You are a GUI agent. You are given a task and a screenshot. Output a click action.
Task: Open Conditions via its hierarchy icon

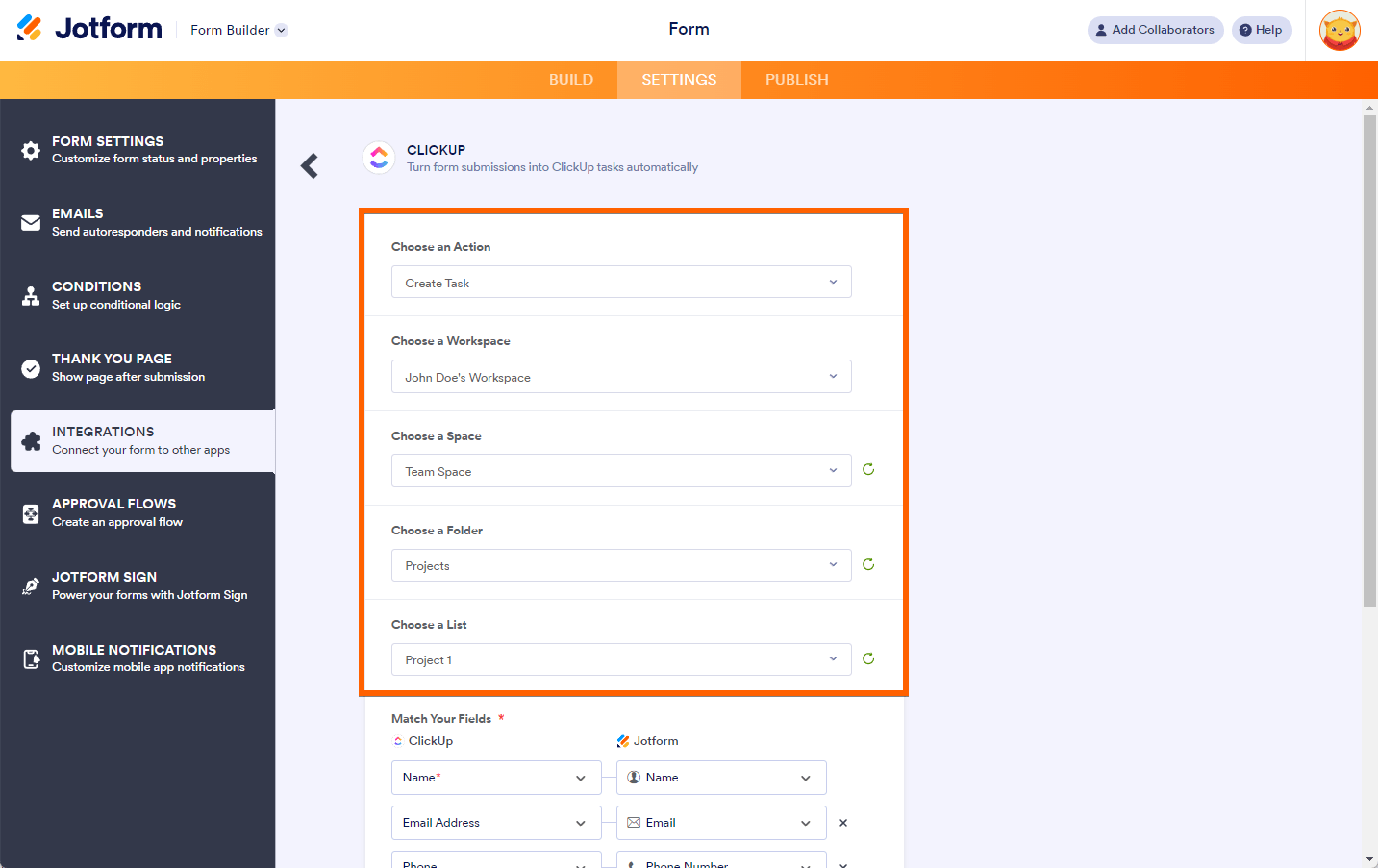pyautogui.click(x=31, y=295)
